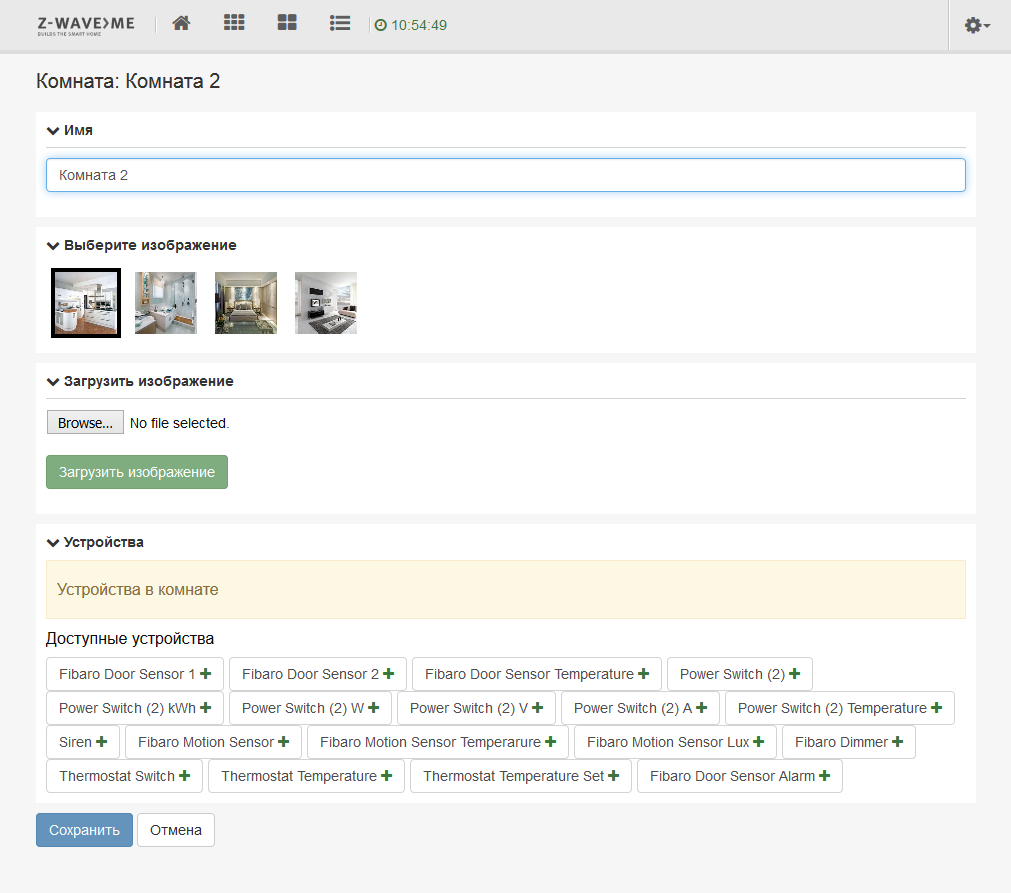The width and height of the screenshot is (1011, 893).
Task: Add Fibaro Door Sensor Temperature plus icon
Action: tap(643, 674)
